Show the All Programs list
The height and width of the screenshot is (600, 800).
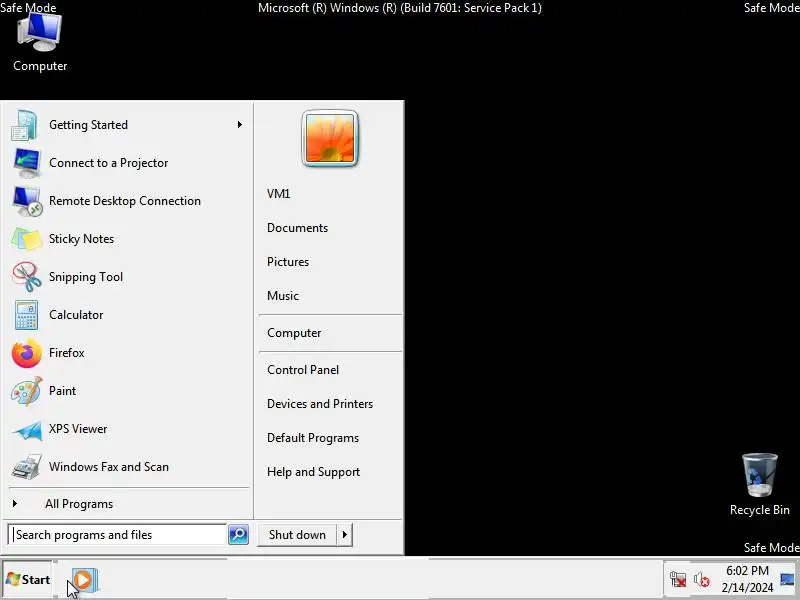point(79,504)
